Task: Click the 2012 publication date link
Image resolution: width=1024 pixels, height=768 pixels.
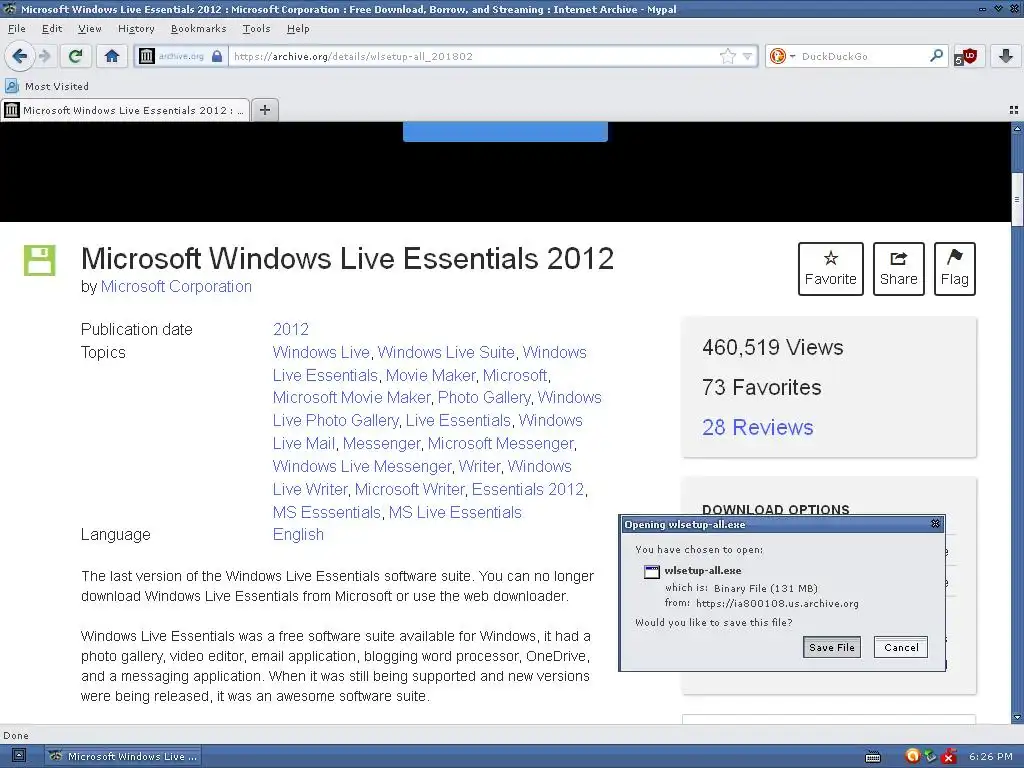Action: click(x=291, y=329)
